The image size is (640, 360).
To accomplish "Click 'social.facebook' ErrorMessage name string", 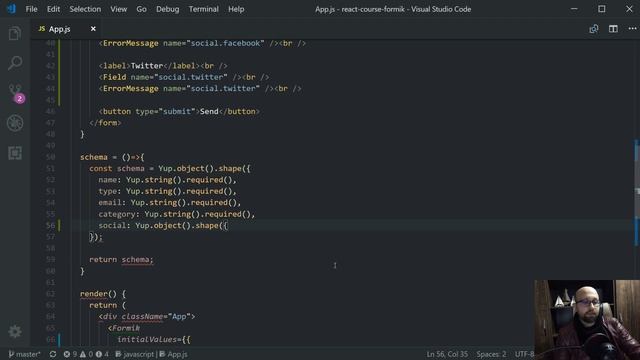I will tap(225, 43).
